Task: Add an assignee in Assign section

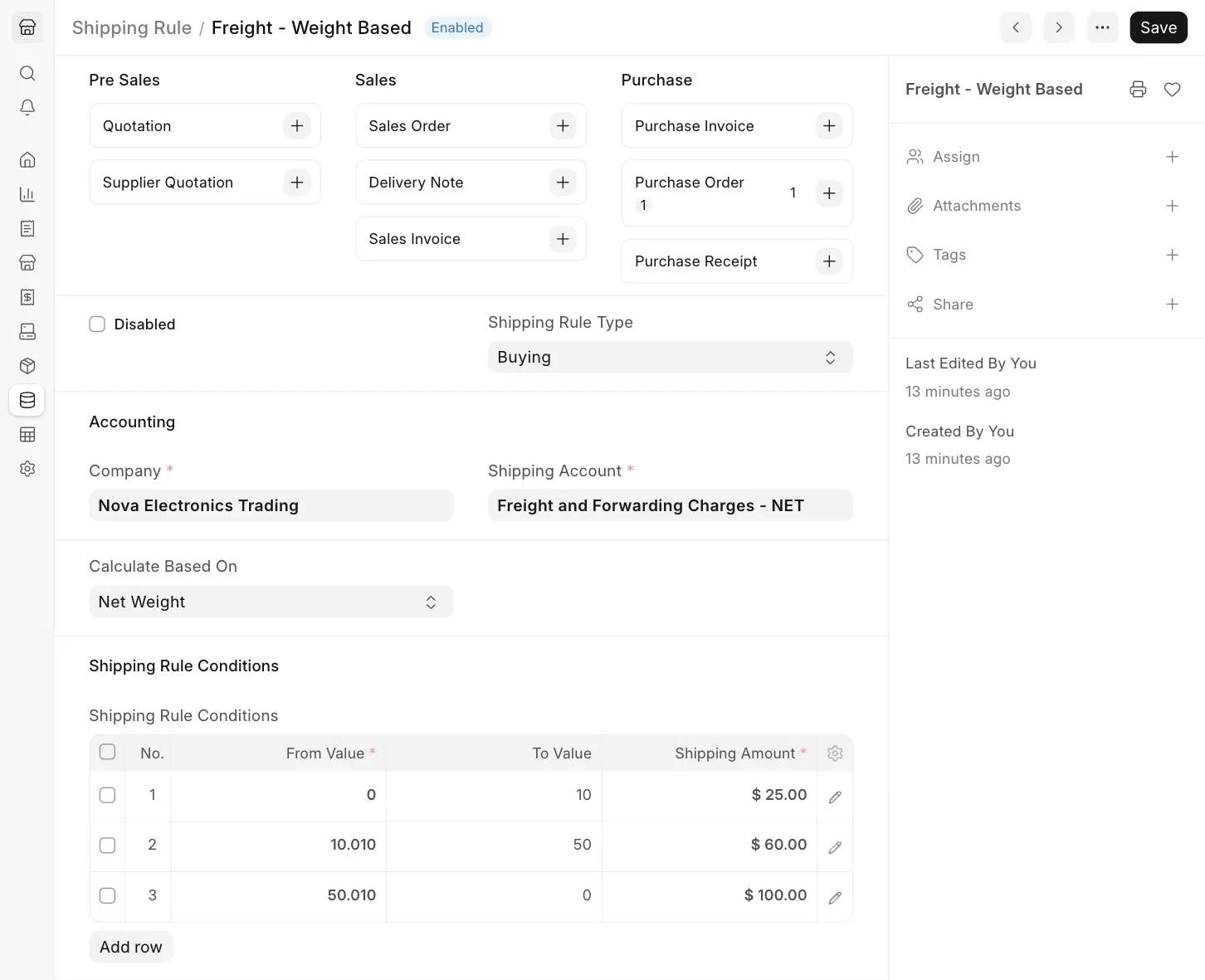Action: 1172,157
